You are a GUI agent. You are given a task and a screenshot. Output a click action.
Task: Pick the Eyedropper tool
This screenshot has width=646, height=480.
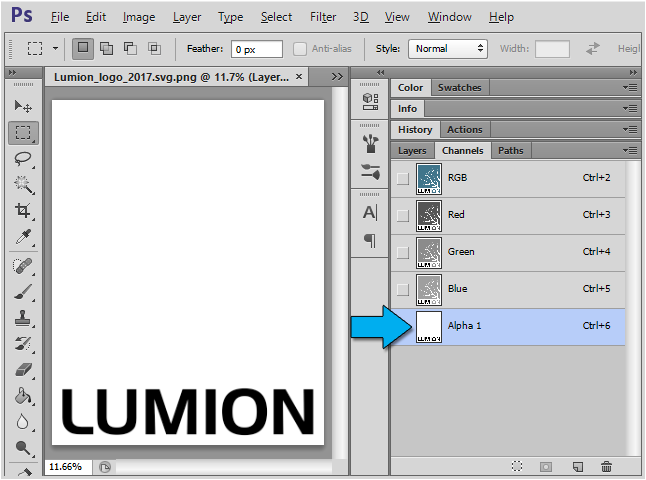22,237
